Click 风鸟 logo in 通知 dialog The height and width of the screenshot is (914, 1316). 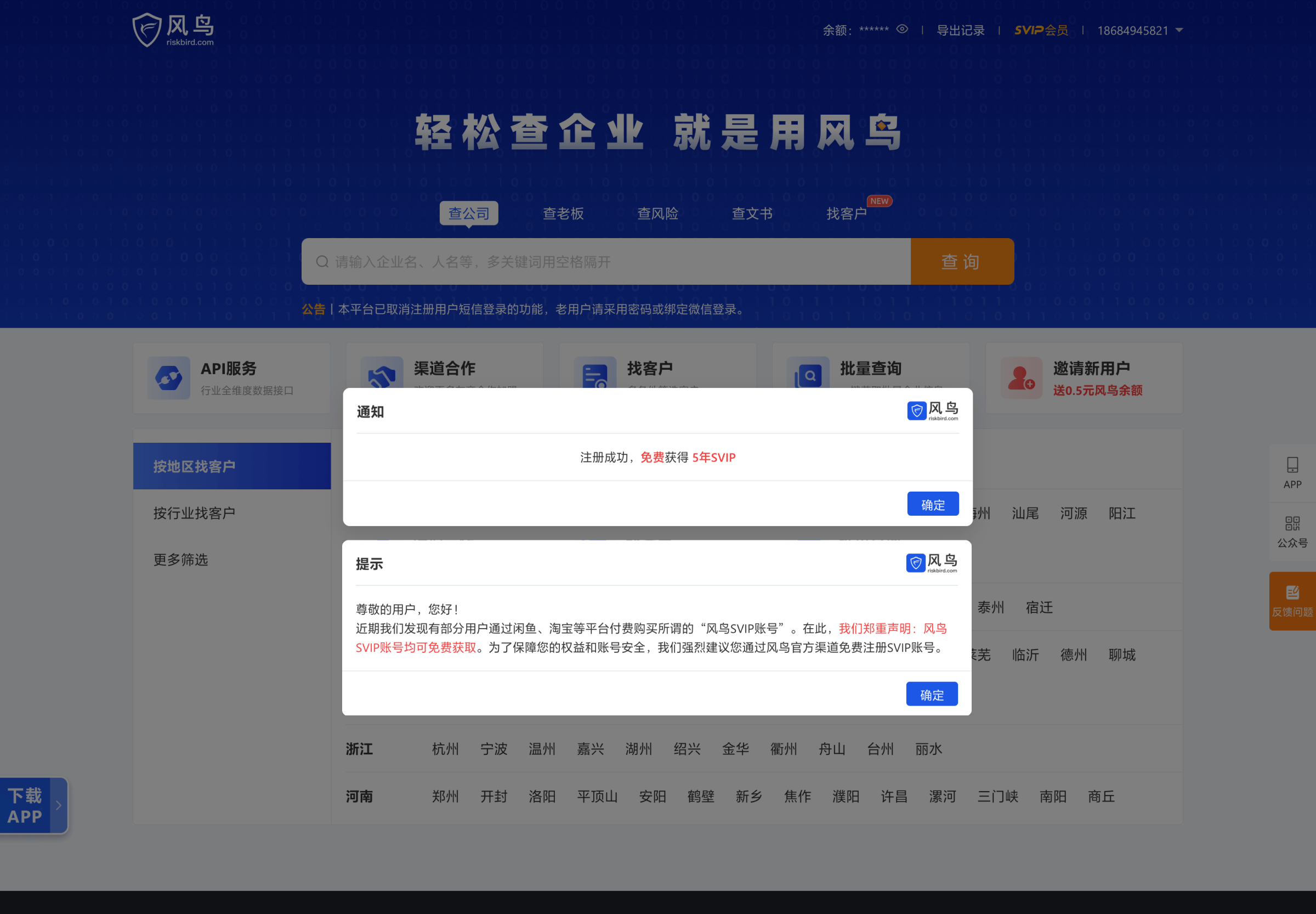pos(933,410)
